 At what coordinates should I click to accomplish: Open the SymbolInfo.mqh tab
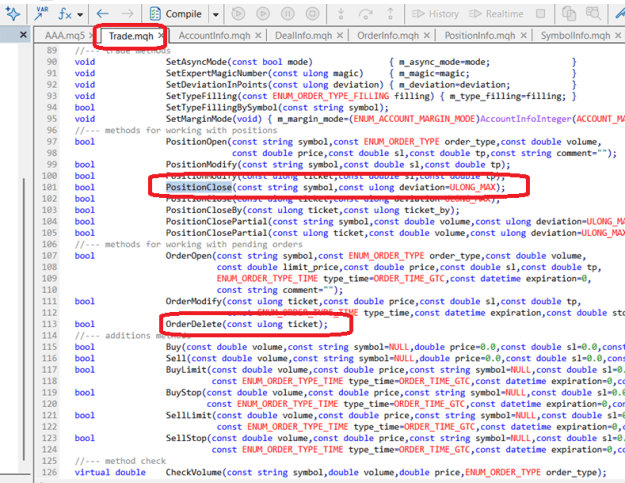coord(575,36)
